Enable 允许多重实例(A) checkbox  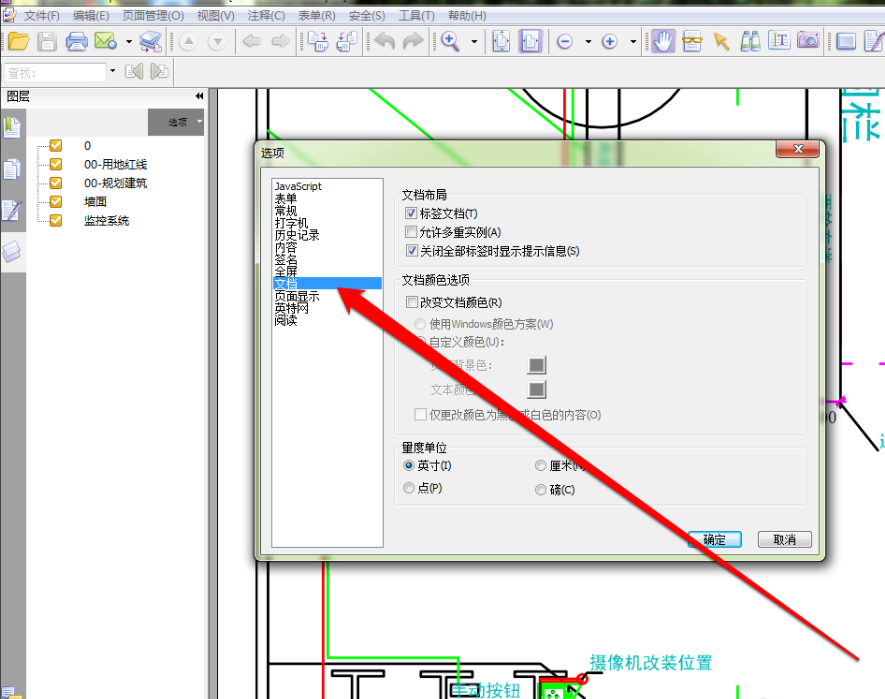[x=411, y=232]
